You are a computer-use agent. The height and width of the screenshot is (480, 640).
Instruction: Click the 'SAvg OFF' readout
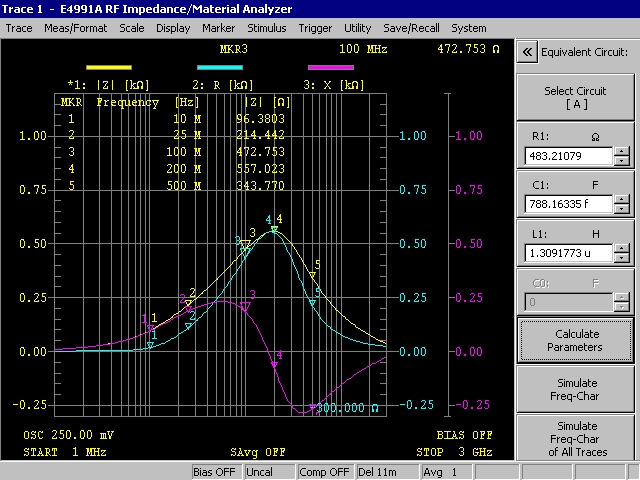click(258, 452)
